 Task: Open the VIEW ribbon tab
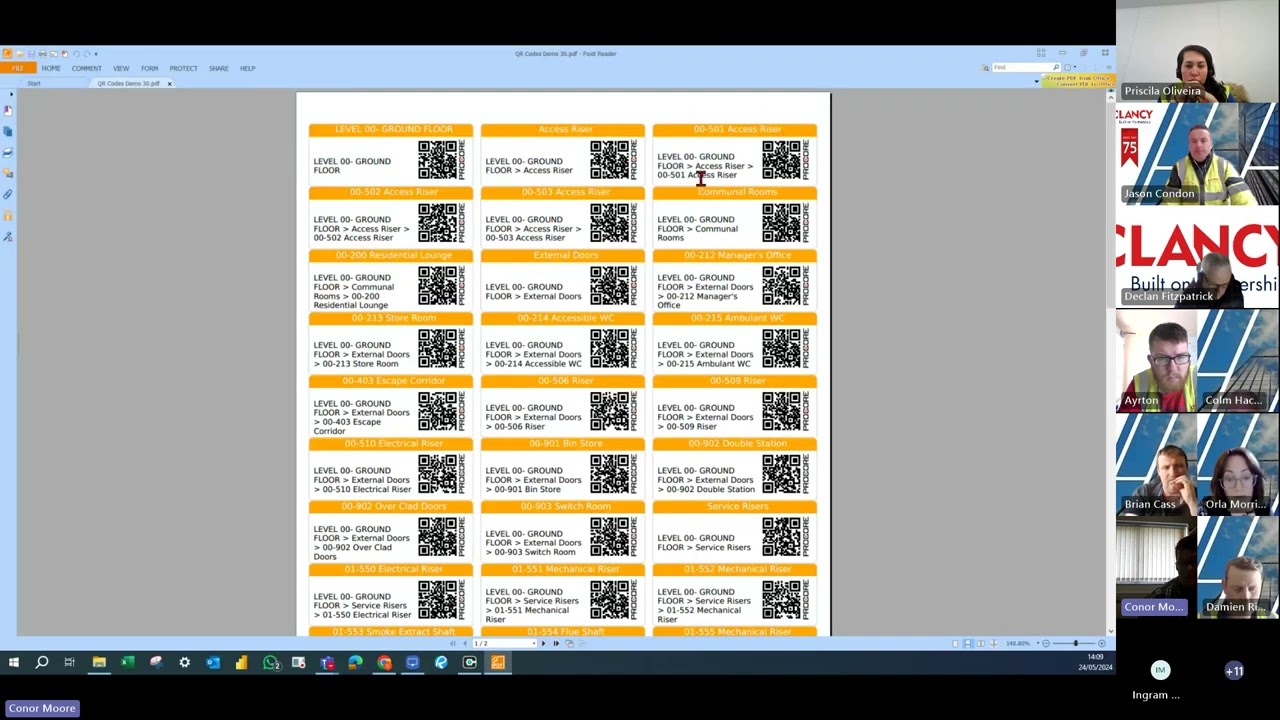(x=121, y=68)
